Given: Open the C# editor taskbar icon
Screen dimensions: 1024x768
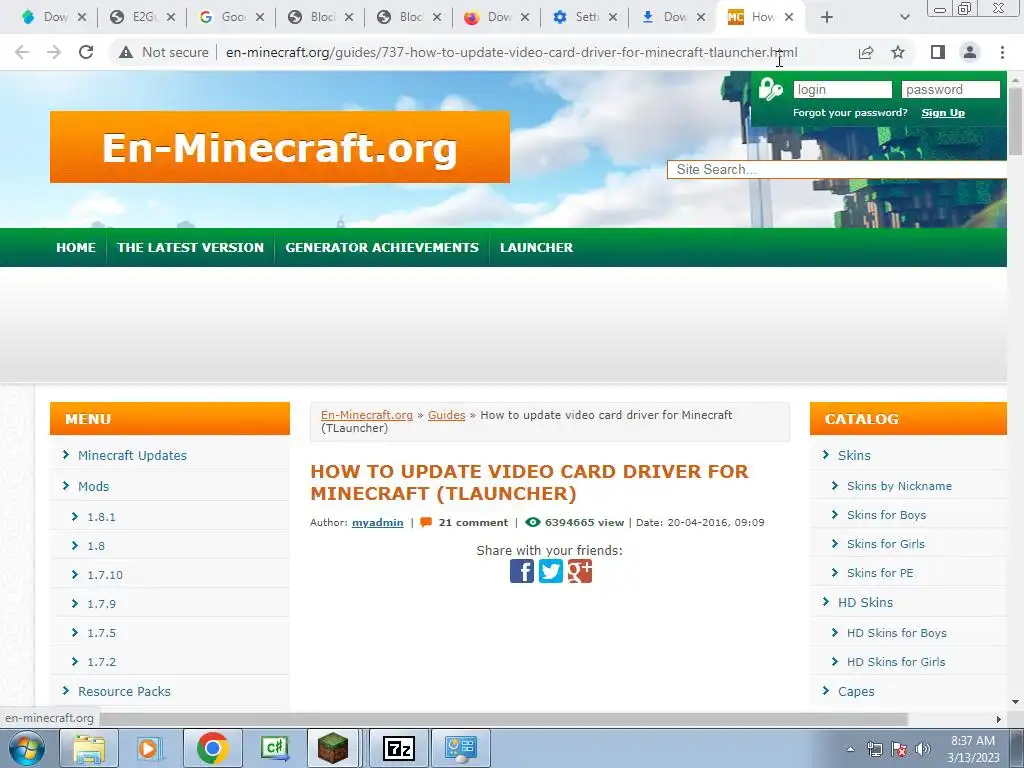Looking at the screenshot, I should [x=274, y=748].
